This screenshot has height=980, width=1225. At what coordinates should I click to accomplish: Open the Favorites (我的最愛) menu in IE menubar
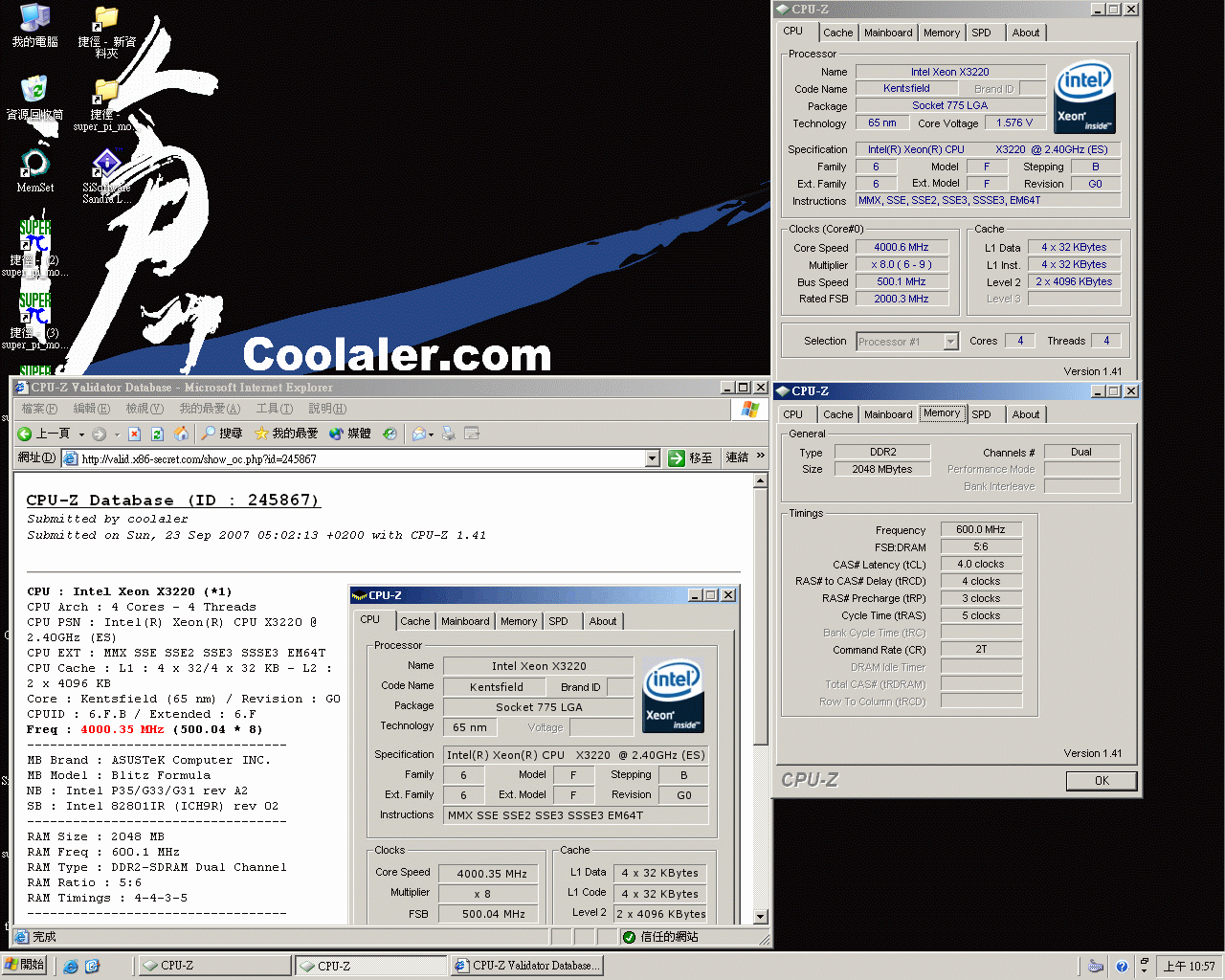click(210, 409)
